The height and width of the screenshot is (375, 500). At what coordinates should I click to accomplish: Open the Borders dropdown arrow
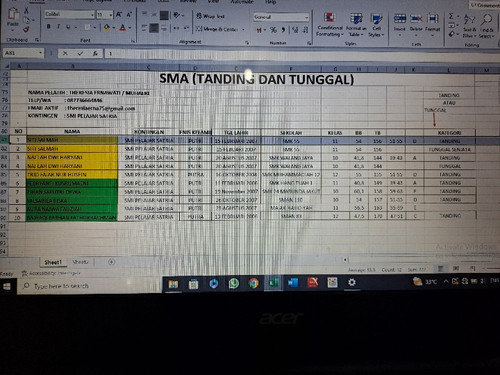(95, 27)
